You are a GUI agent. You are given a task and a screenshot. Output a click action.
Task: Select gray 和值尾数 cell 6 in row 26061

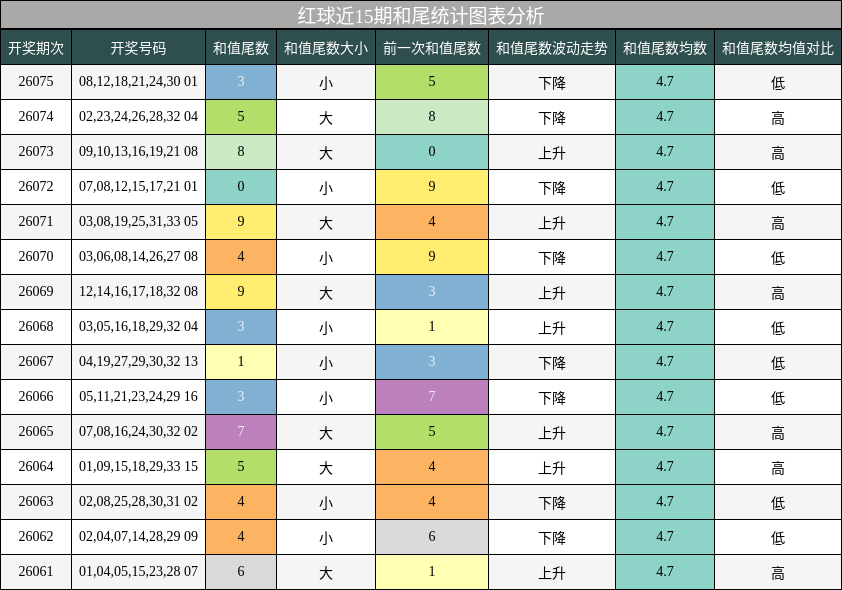coord(241,571)
